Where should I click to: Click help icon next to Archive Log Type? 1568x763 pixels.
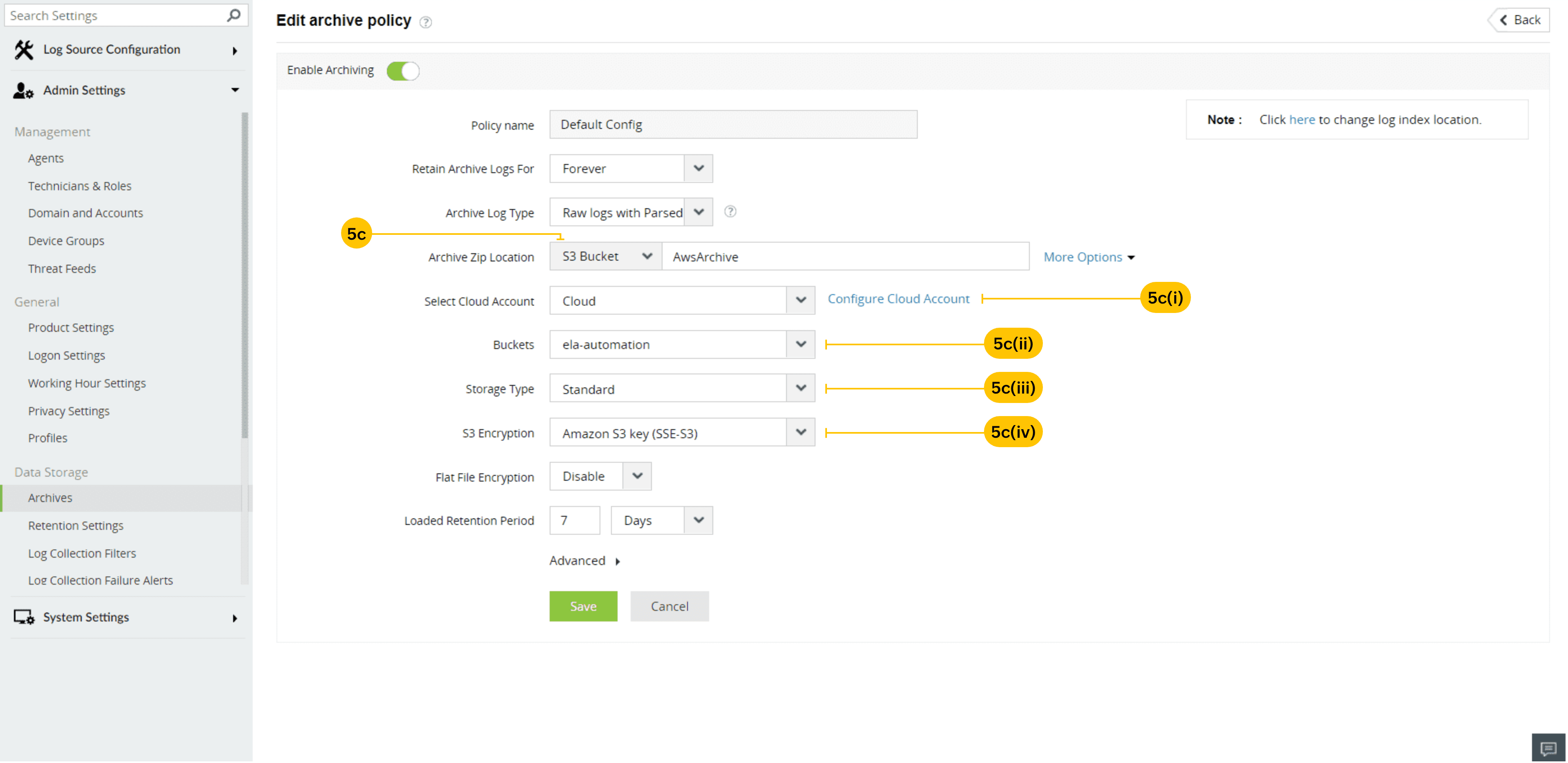(x=730, y=212)
